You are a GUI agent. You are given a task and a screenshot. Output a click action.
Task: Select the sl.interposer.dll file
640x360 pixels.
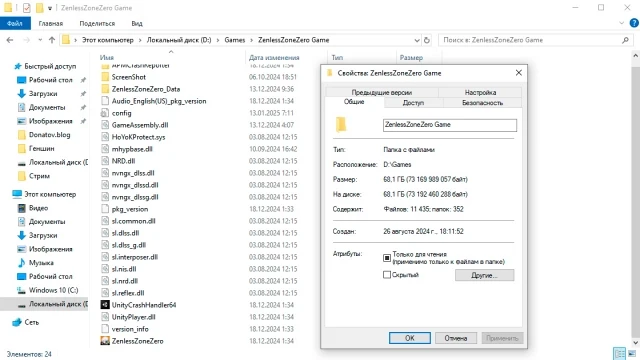[x=135, y=257]
